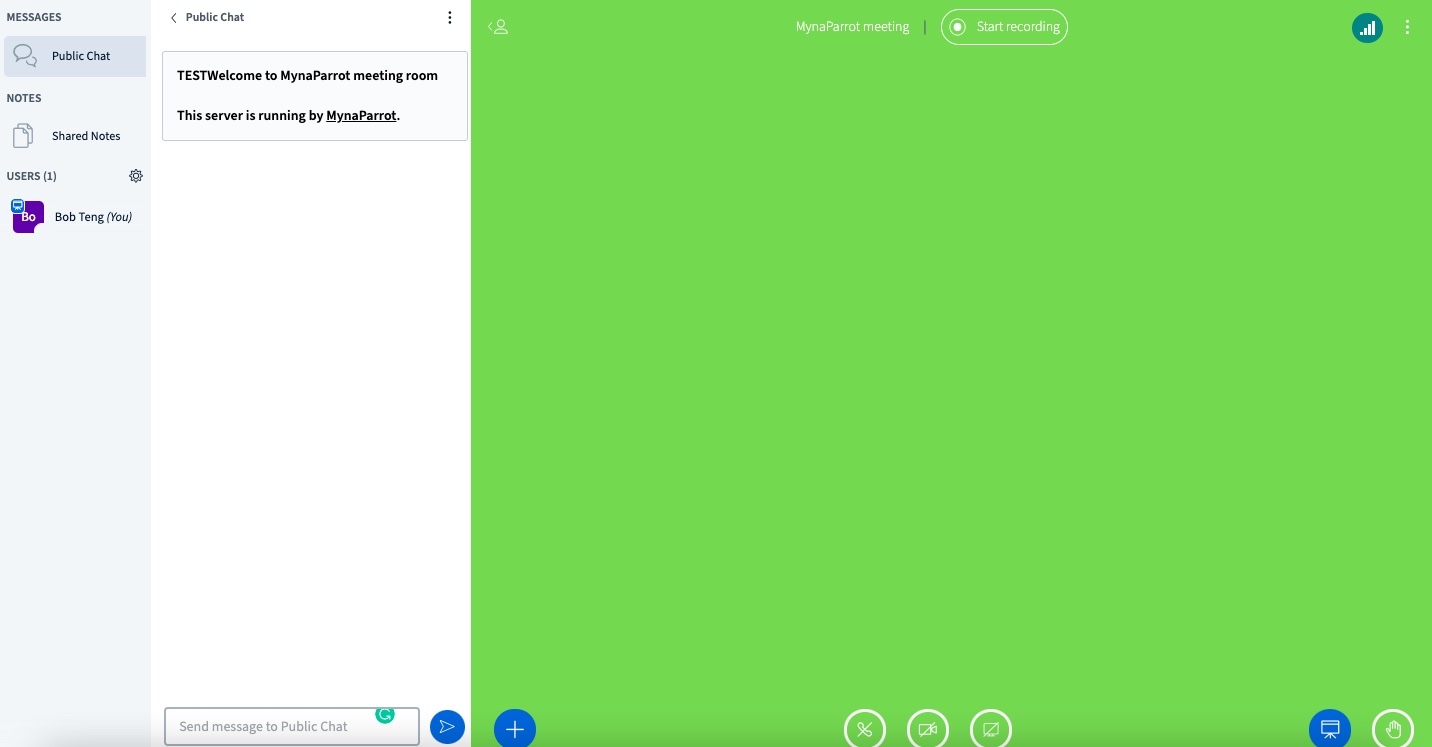Toggle the users list panel icon
This screenshot has width=1432, height=747.
[x=498, y=27]
